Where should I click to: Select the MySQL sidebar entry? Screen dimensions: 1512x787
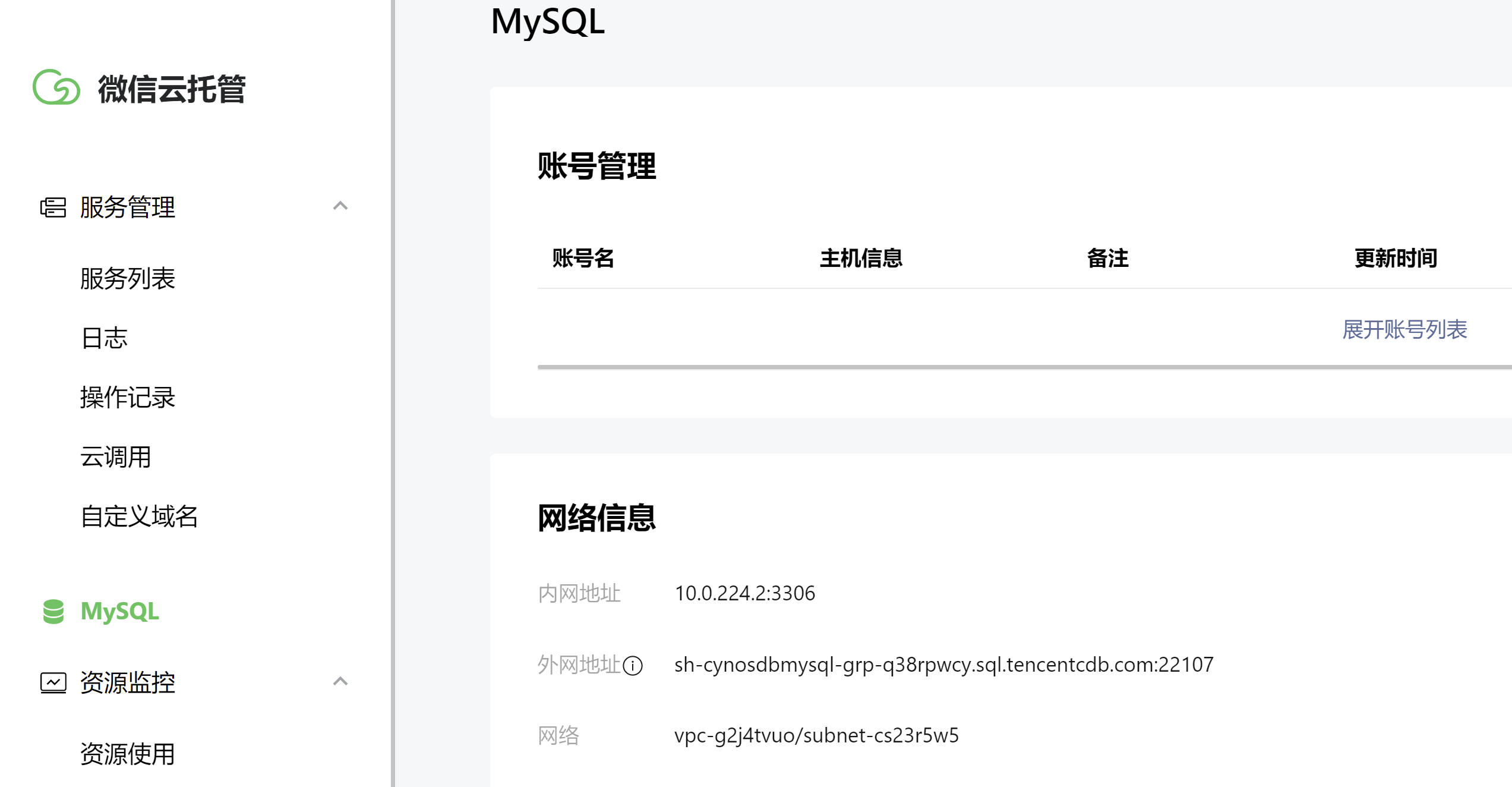coord(119,612)
